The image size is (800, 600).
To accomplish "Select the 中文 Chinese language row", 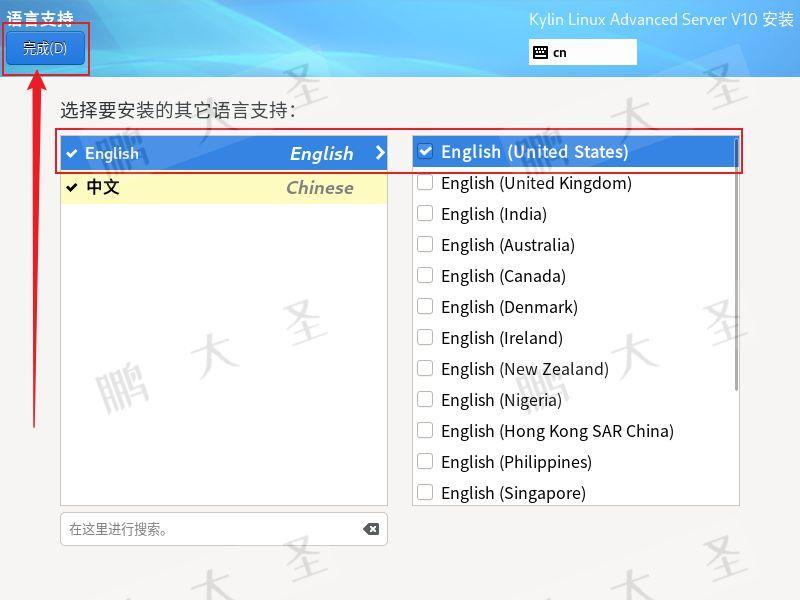I will (223, 187).
